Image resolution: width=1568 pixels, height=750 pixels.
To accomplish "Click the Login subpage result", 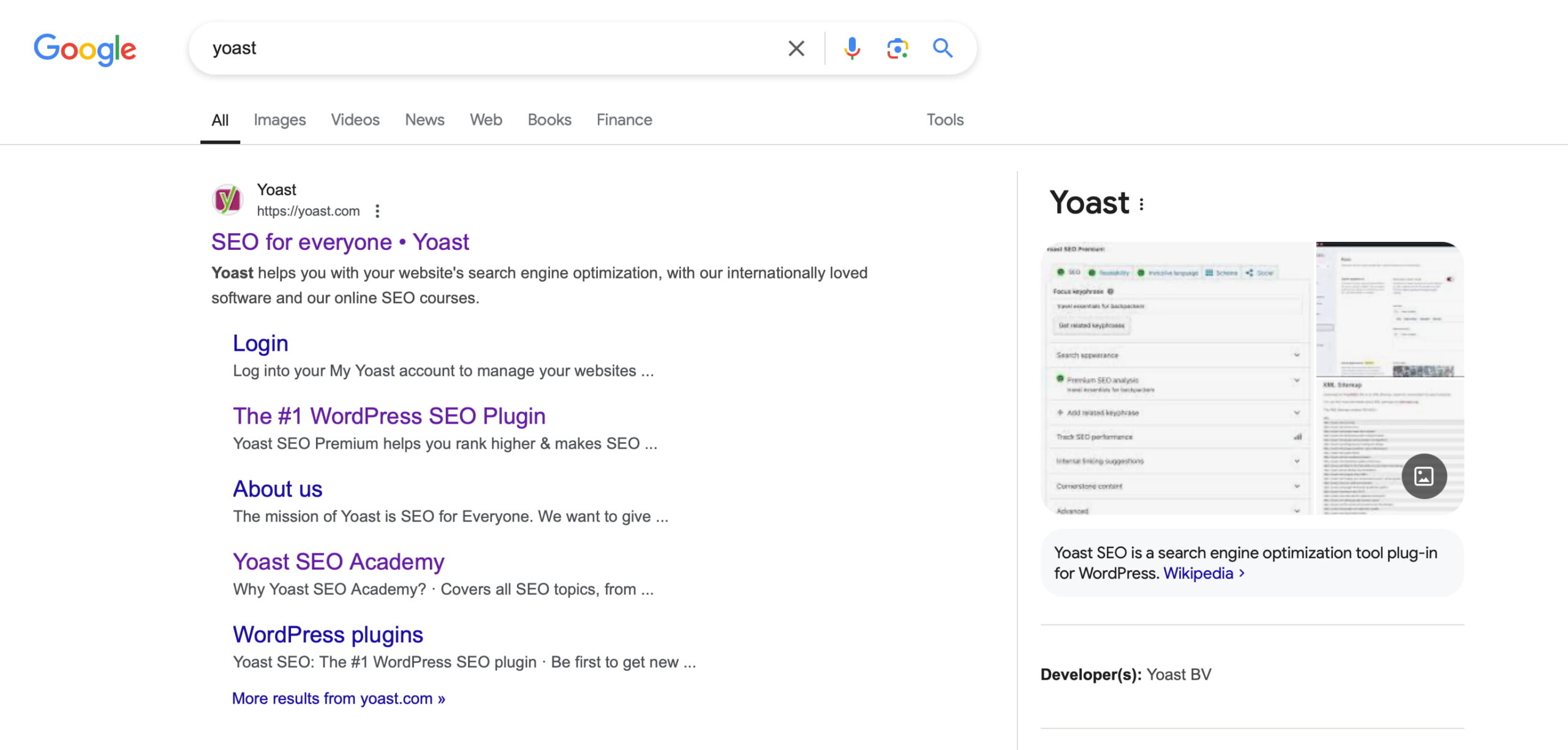I will (x=260, y=343).
